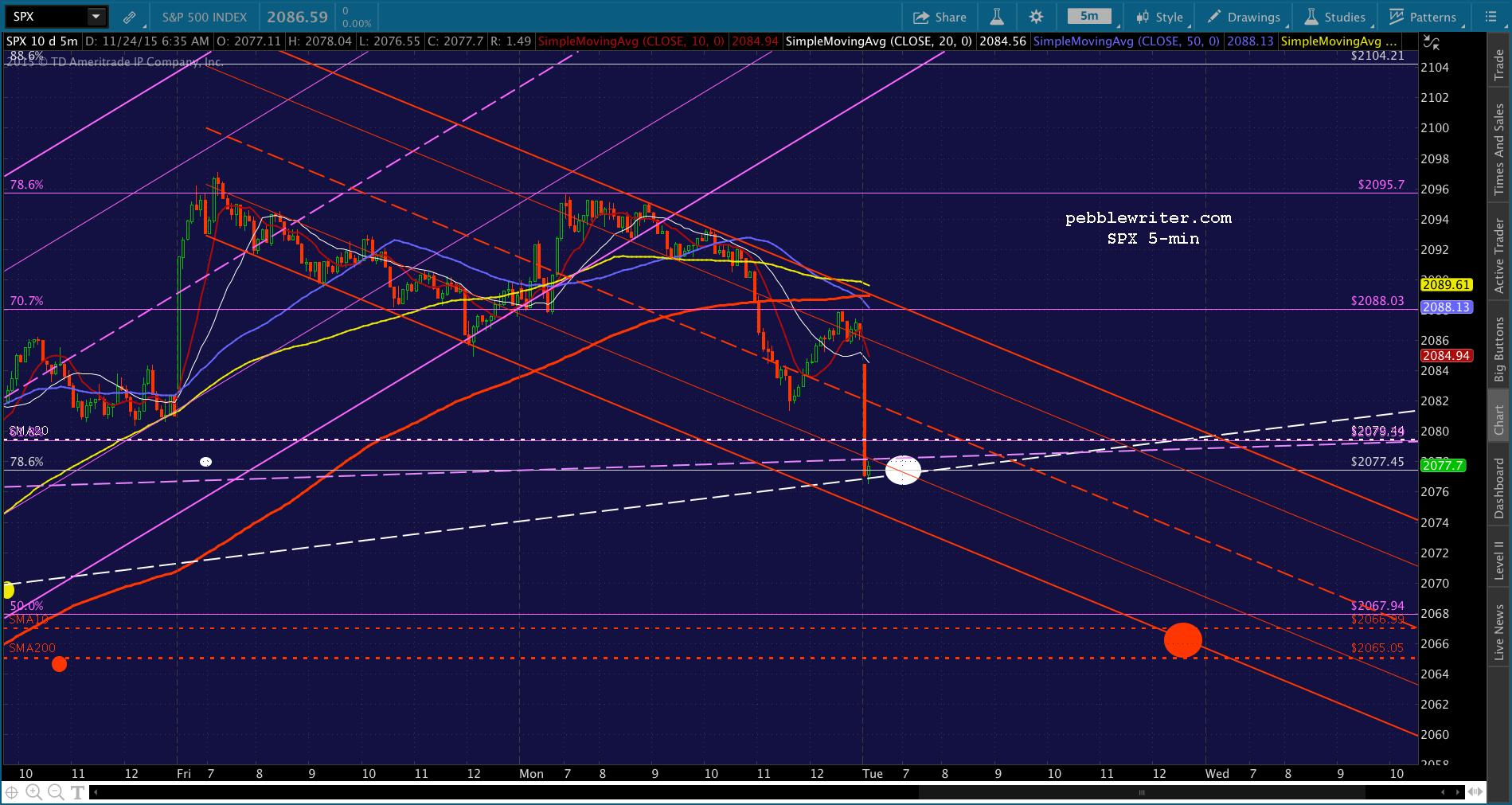Click the link chart paperclip icon
Image resolution: width=1512 pixels, height=805 pixels.
129,17
